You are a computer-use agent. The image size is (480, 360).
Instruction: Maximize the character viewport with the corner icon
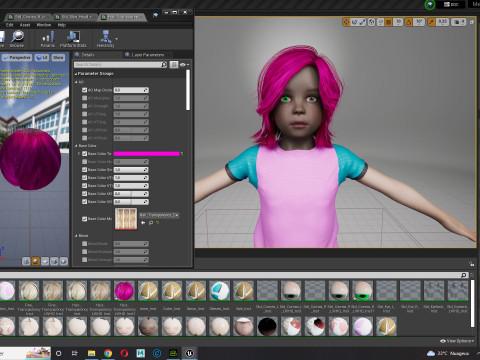pyautogui.click(x=472, y=22)
